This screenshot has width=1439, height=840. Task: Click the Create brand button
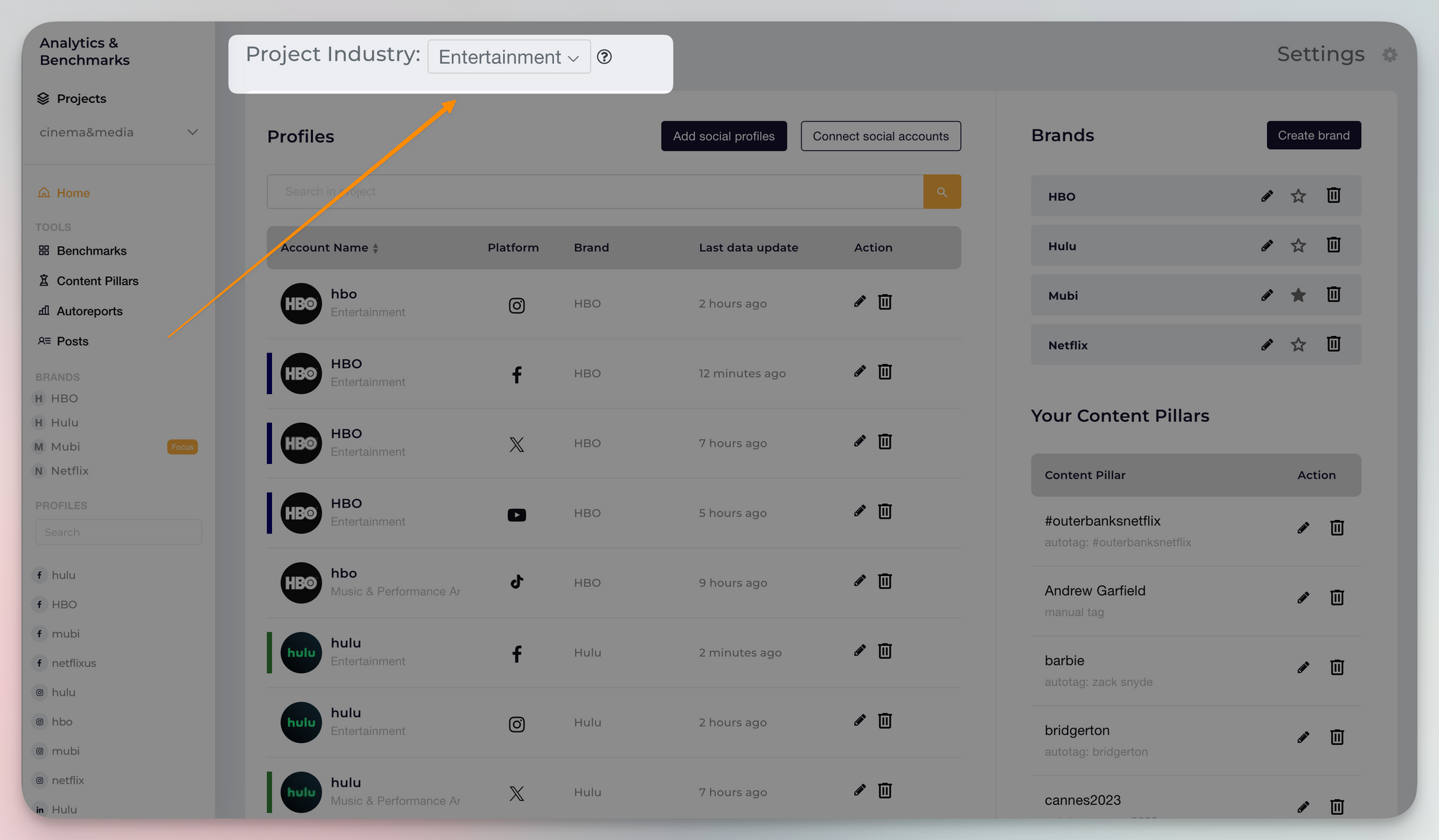[x=1314, y=135]
